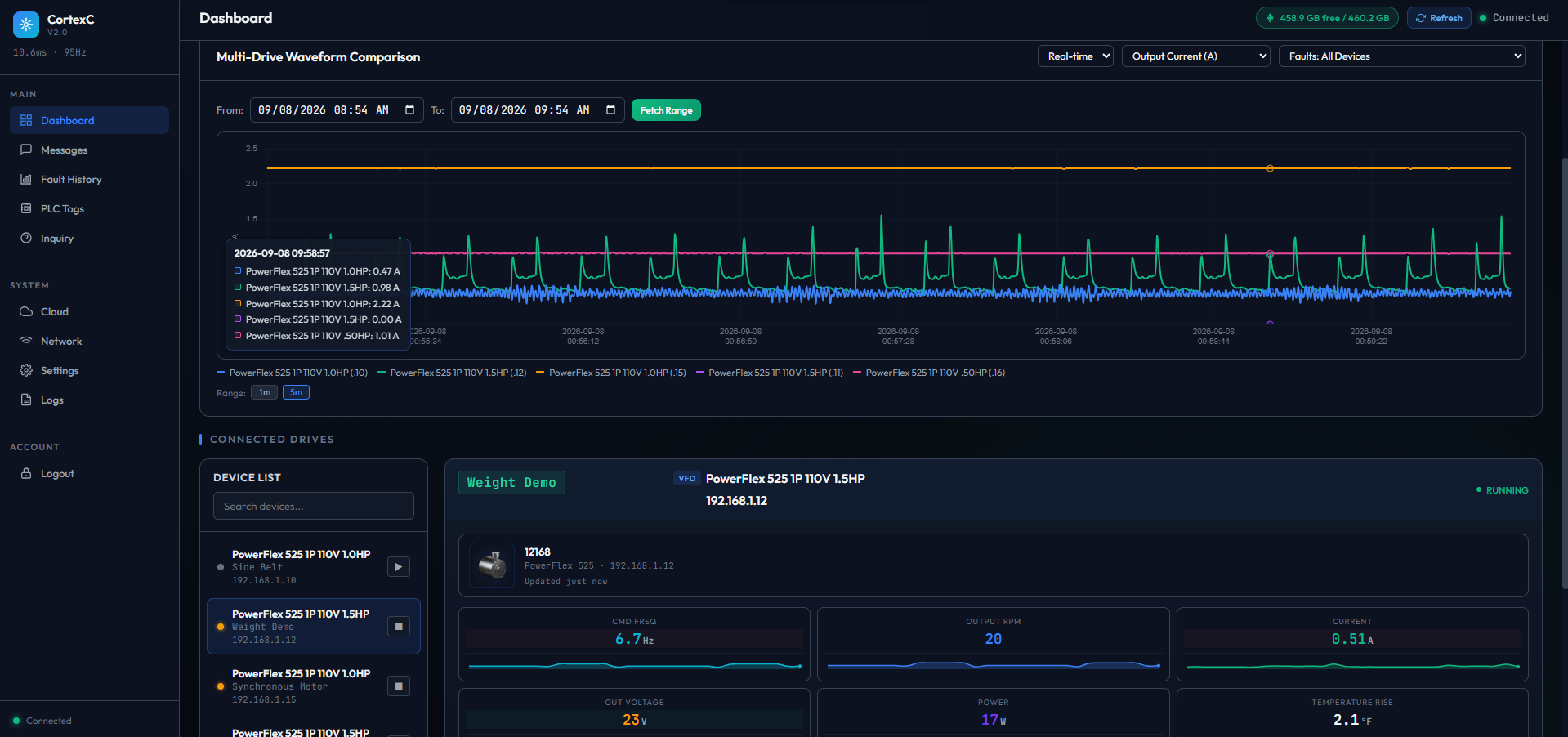Click the Search devices field

[314, 506]
